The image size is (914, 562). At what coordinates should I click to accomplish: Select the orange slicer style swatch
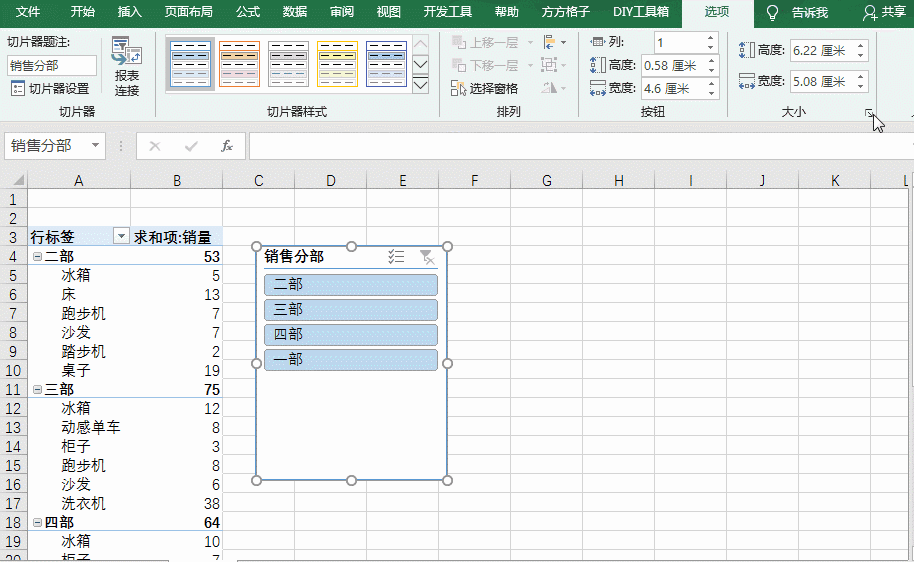coord(239,64)
